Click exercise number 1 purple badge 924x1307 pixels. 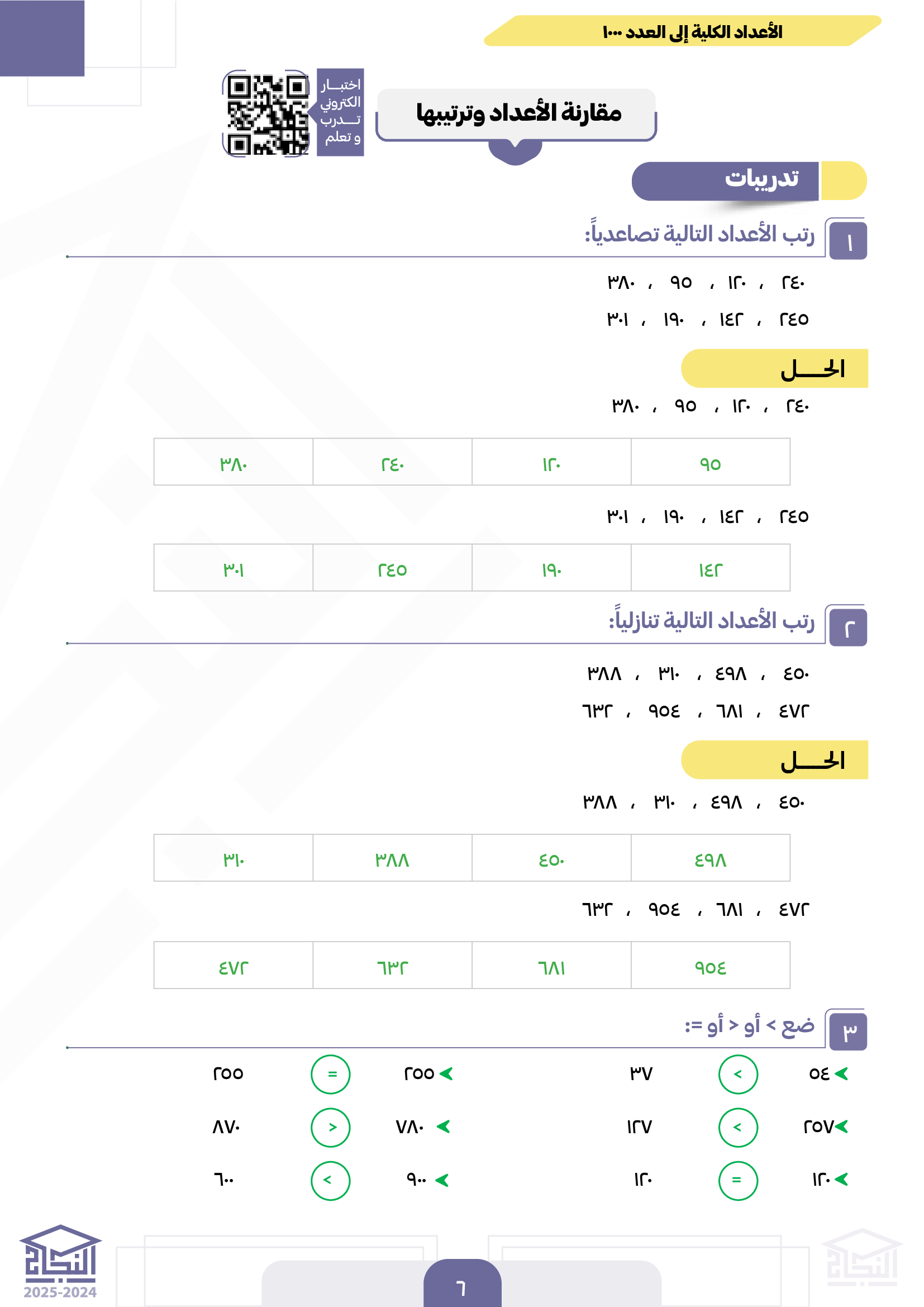(848, 241)
